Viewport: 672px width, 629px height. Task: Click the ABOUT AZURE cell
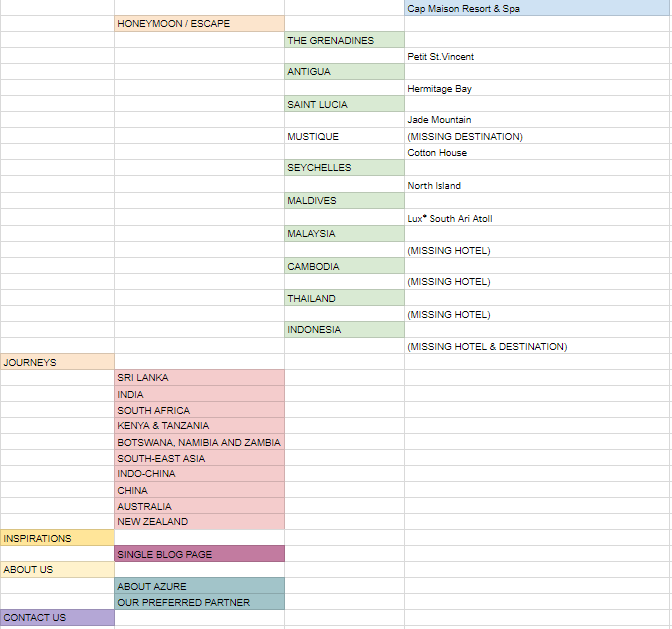(x=199, y=586)
